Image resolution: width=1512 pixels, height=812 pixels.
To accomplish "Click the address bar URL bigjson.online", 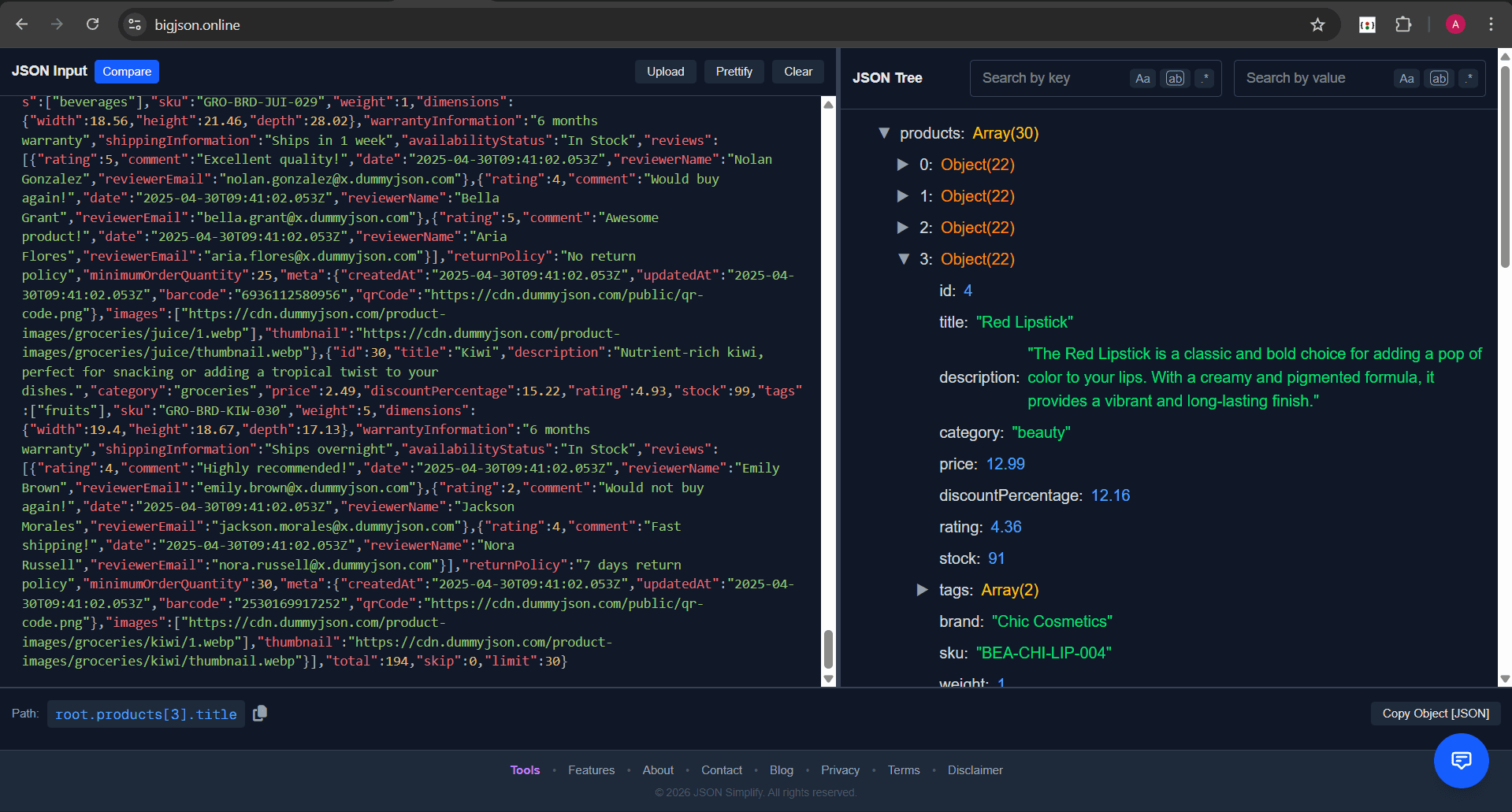I will tap(197, 25).
